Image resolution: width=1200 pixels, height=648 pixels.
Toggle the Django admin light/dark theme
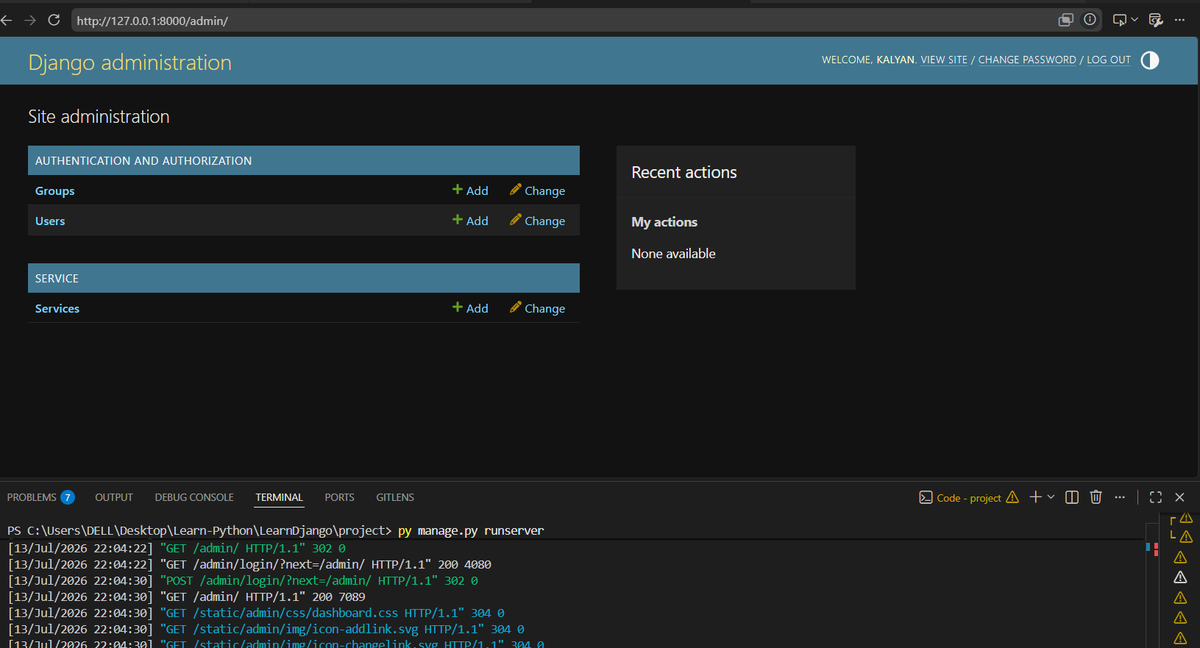pos(1150,60)
